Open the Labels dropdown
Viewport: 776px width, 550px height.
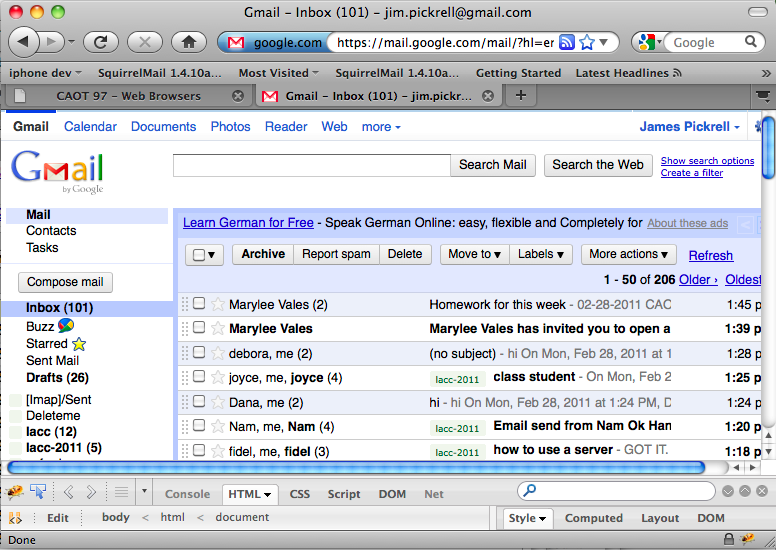point(541,254)
